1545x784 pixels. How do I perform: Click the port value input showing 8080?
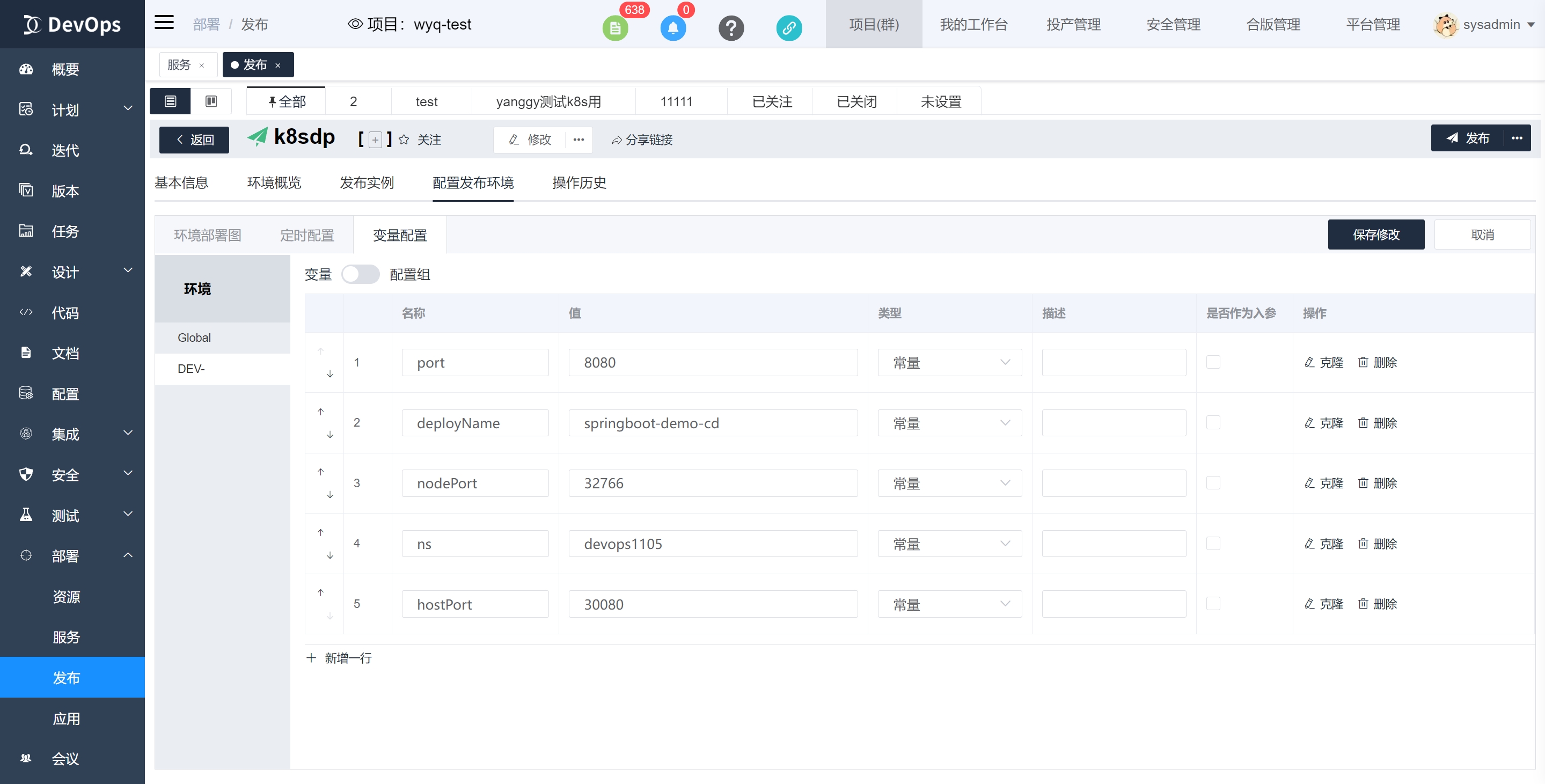click(713, 362)
